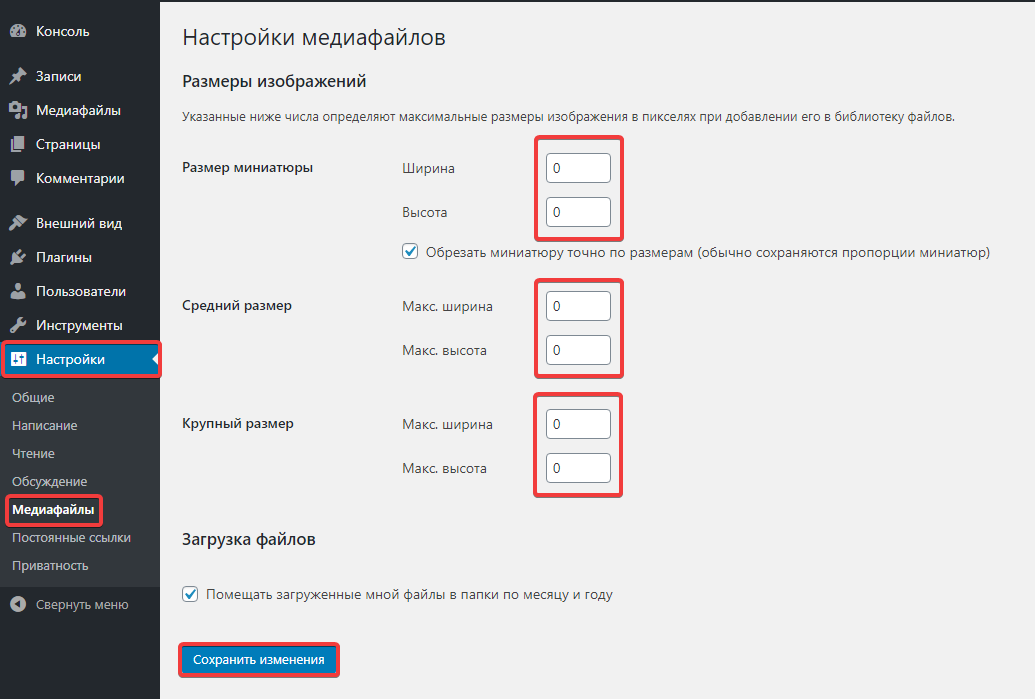Screen dimensions: 1035x699
Task: Click the Записи pin icon
Action: (18, 76)
